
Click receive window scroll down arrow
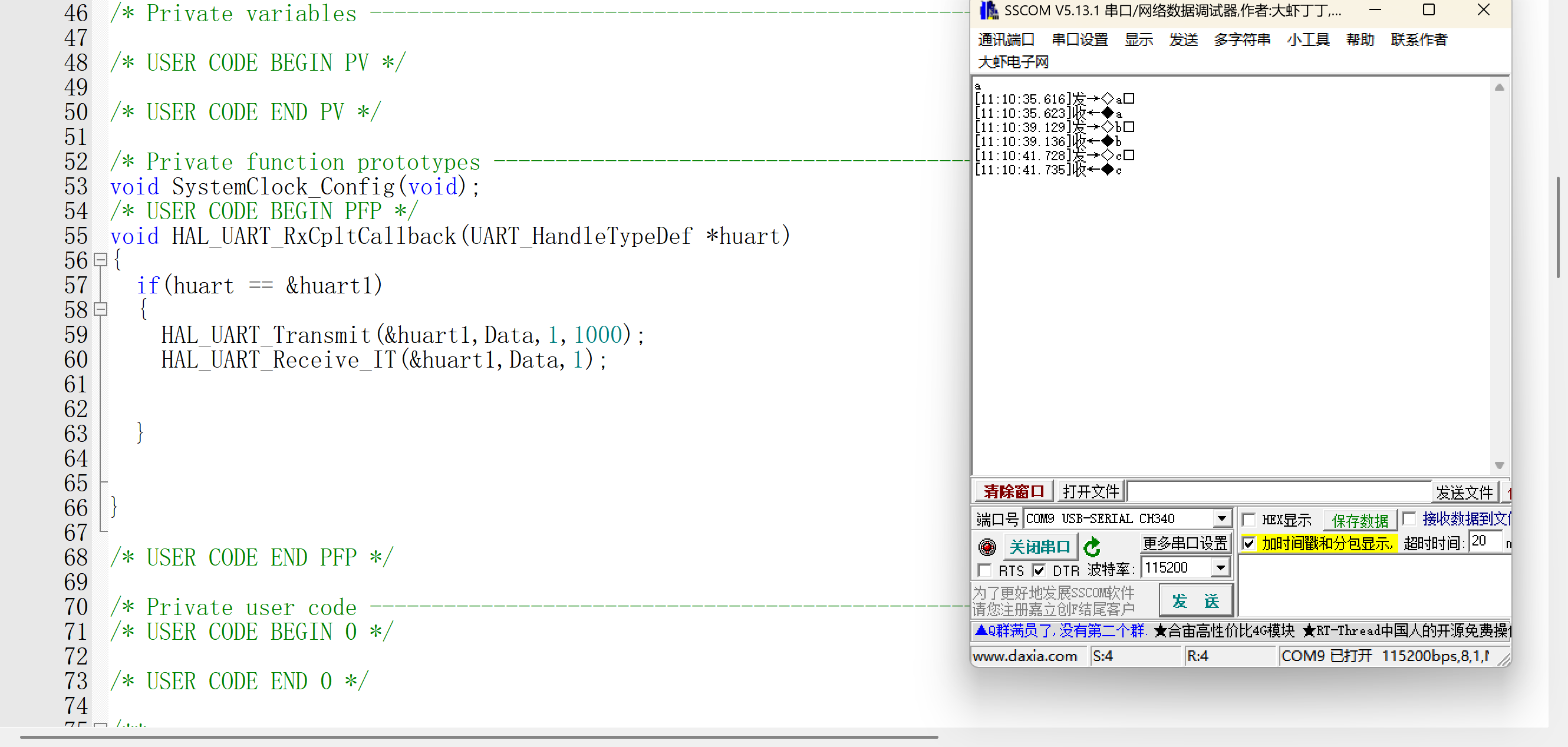coord(1498,465)
